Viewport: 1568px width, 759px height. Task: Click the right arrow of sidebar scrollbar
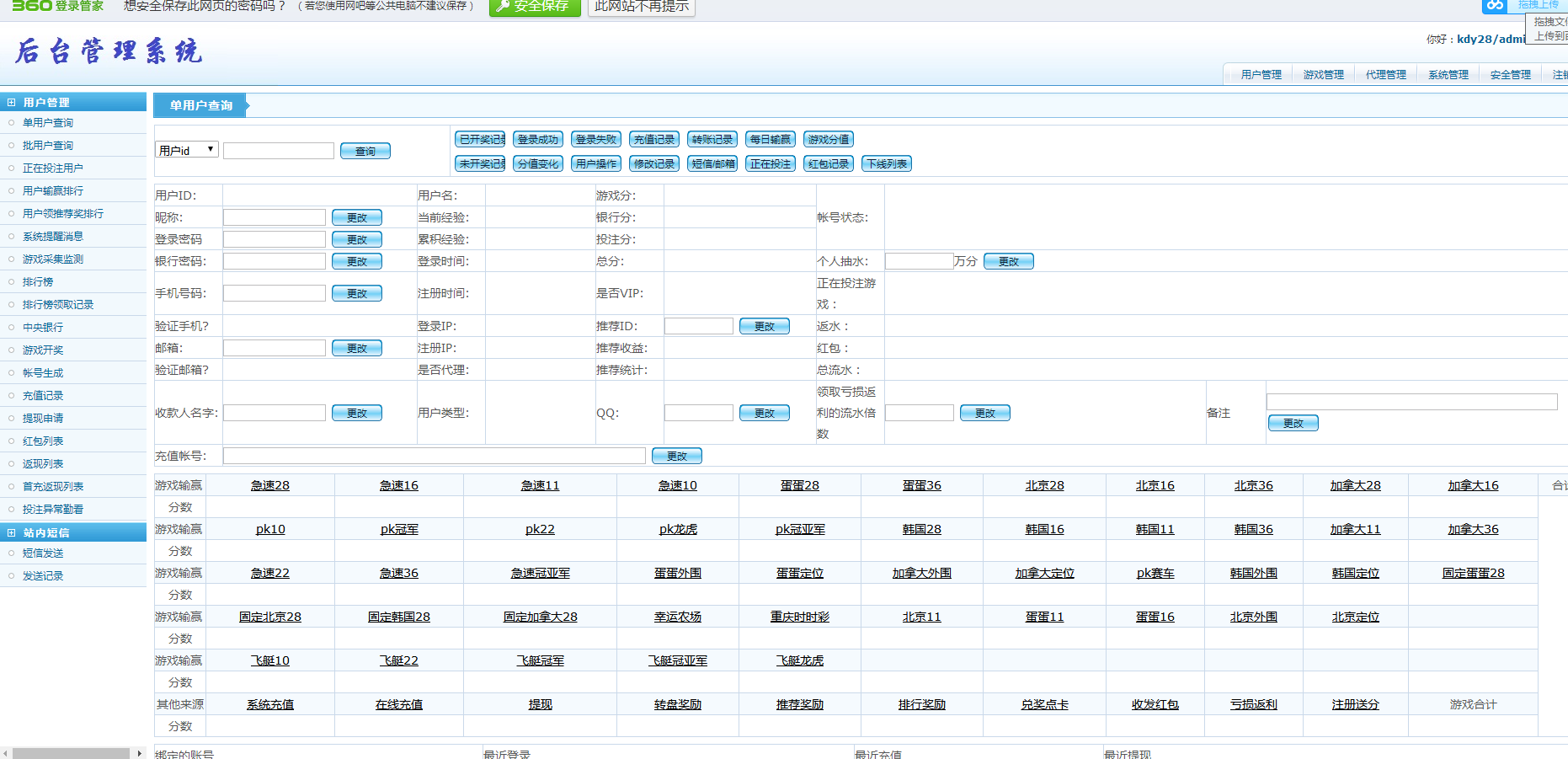[x=139, y=753]
